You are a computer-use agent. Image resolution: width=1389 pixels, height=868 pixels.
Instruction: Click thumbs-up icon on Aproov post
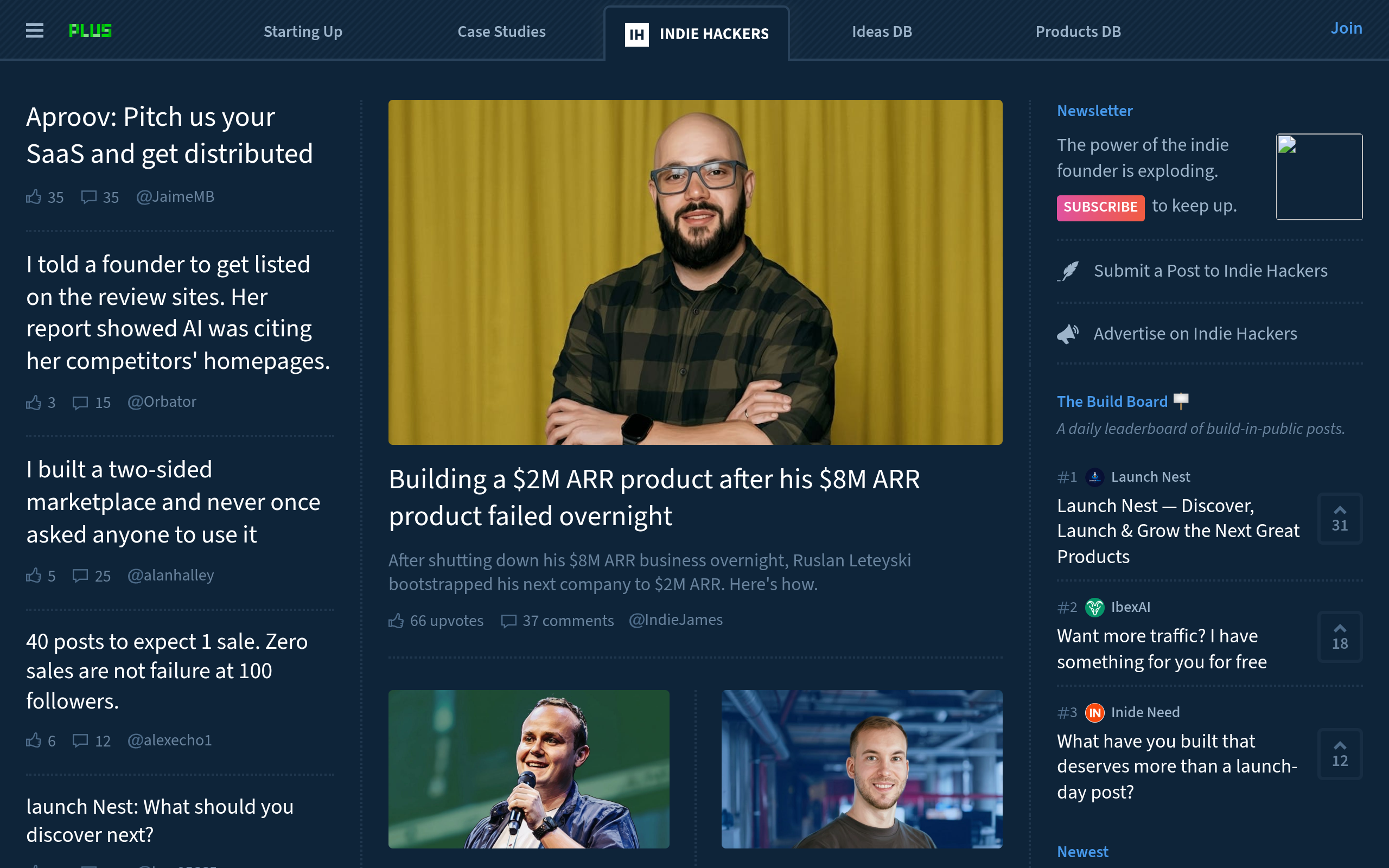click(34, 197)
